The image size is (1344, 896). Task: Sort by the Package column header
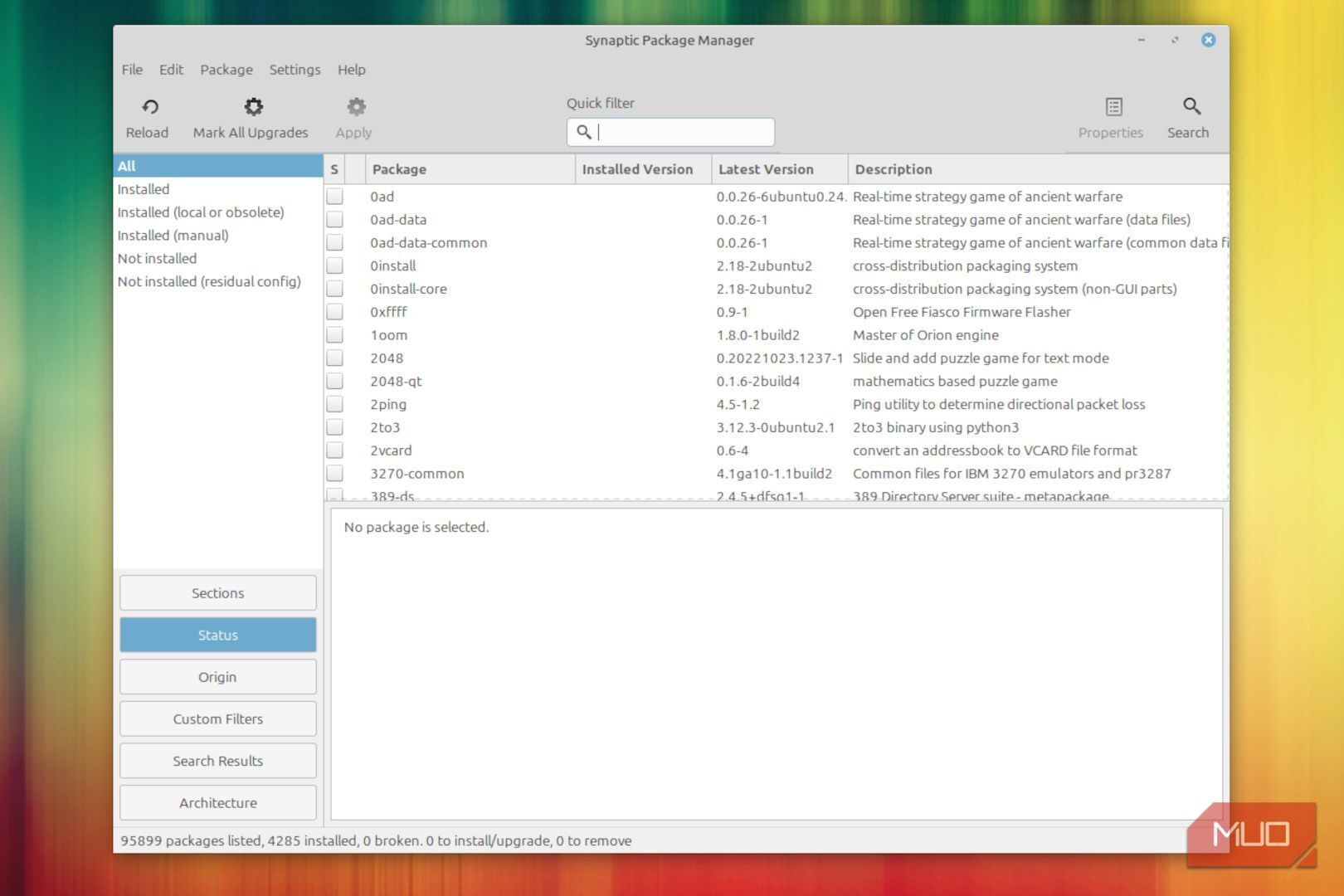pyautogui.click(x=399, y=169)
